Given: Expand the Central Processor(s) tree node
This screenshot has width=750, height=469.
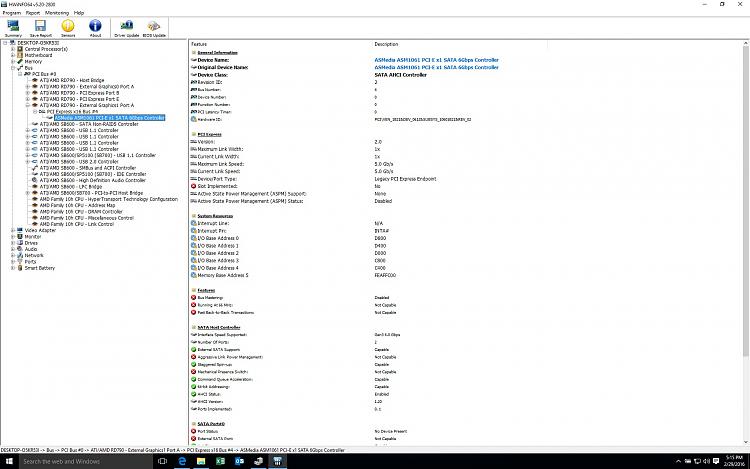Looking at the screenshot, I should coord(12,49).
